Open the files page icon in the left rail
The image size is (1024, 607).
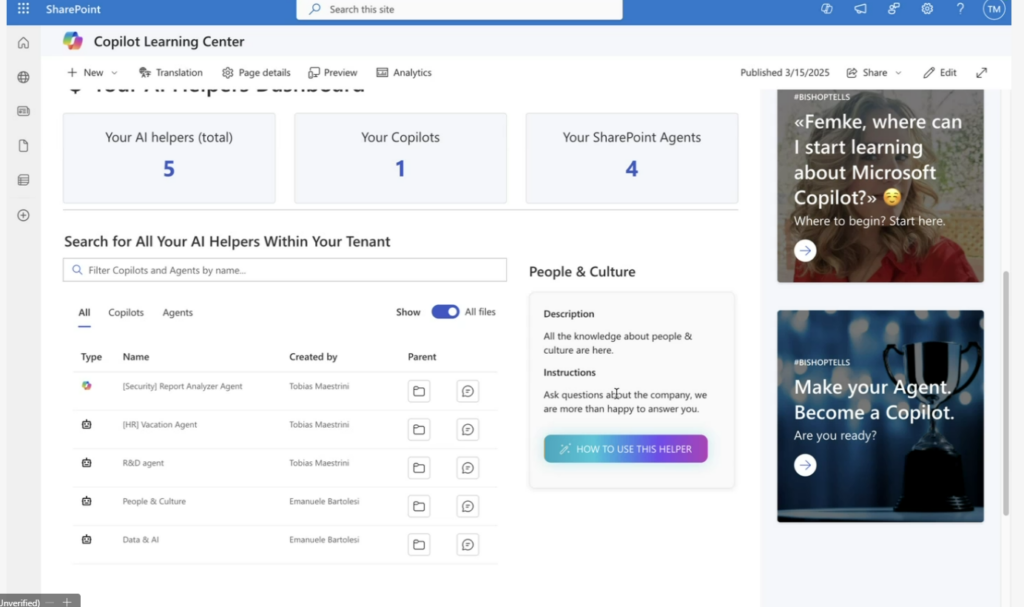24,146
